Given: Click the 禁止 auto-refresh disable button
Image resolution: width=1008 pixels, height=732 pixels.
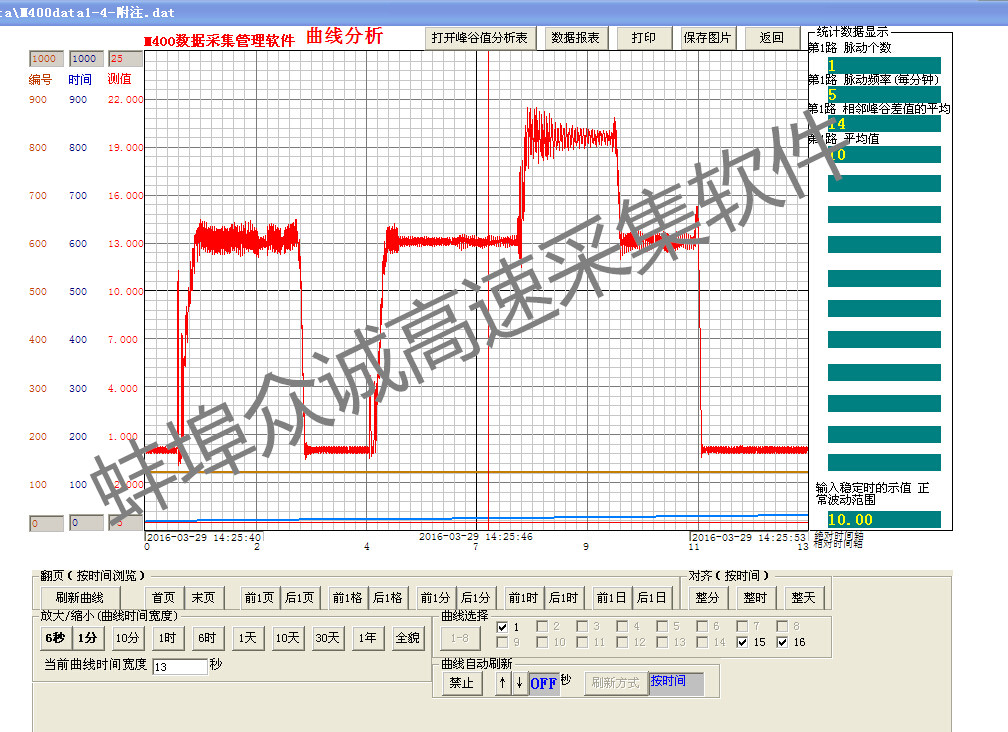Looking at the screenshot, I should (x=461, y=683).
